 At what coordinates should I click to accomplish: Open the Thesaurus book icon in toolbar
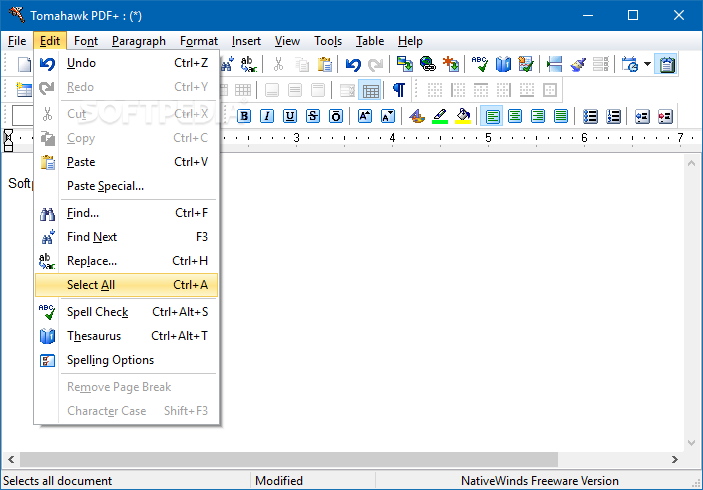503,64
